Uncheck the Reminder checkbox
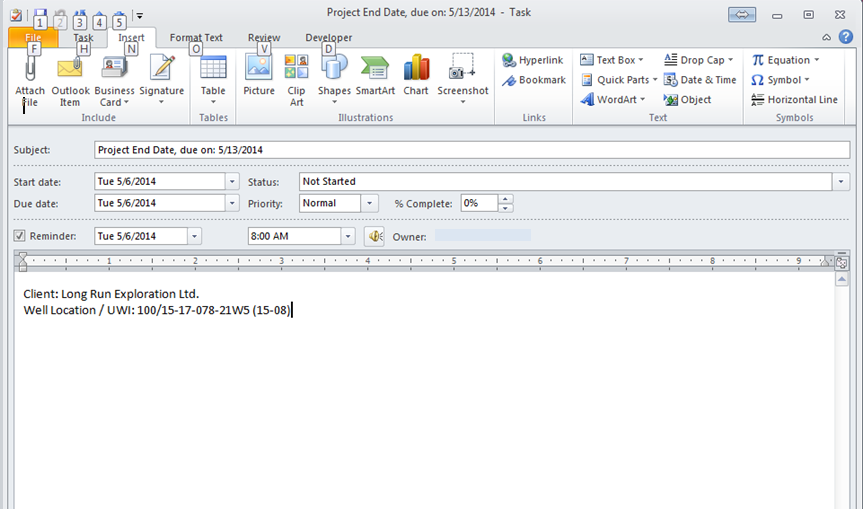 [x=20, y=237]
